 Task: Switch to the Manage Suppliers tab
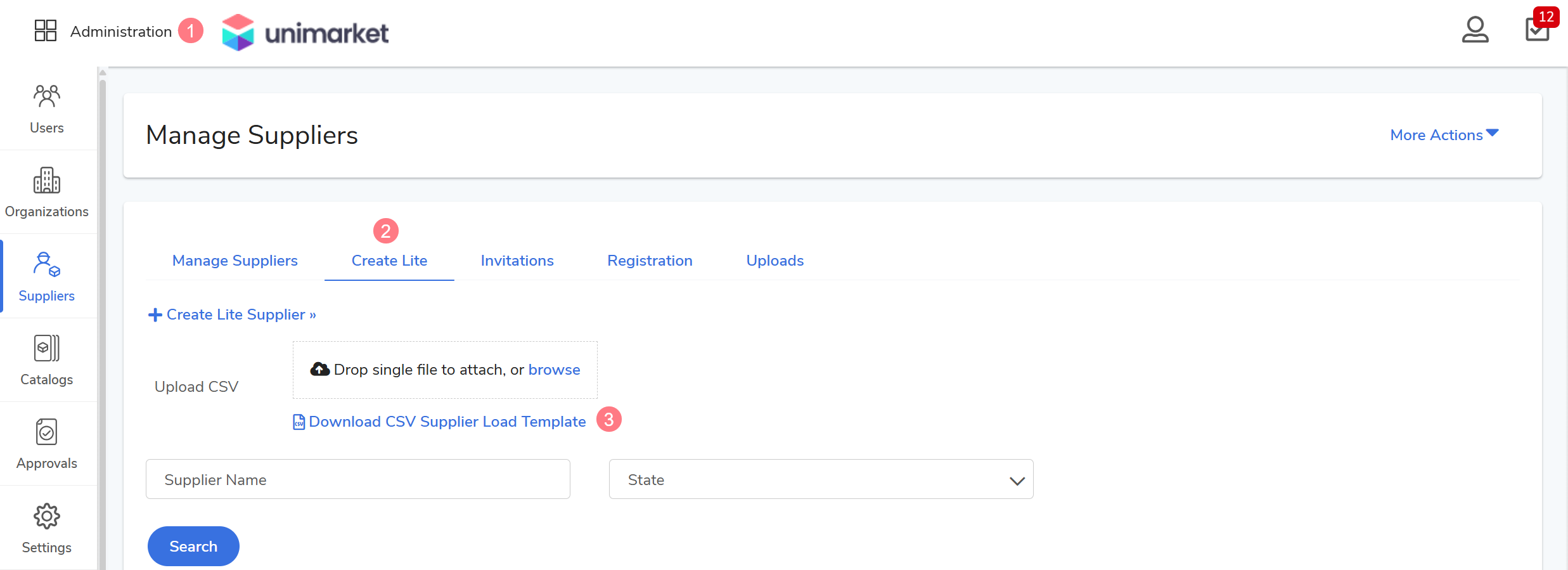(x=235, y=261)
